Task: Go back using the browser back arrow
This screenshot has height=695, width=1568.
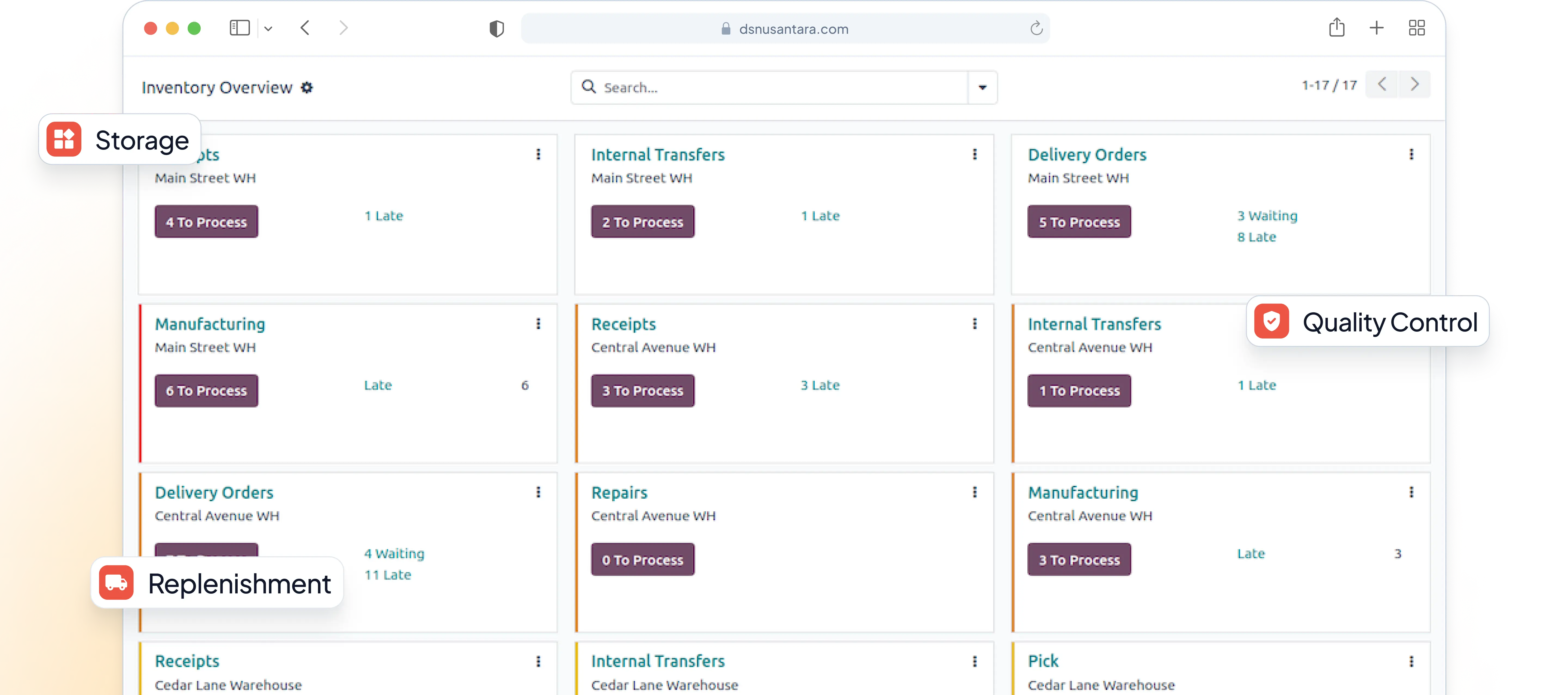Action: point(305,28)
